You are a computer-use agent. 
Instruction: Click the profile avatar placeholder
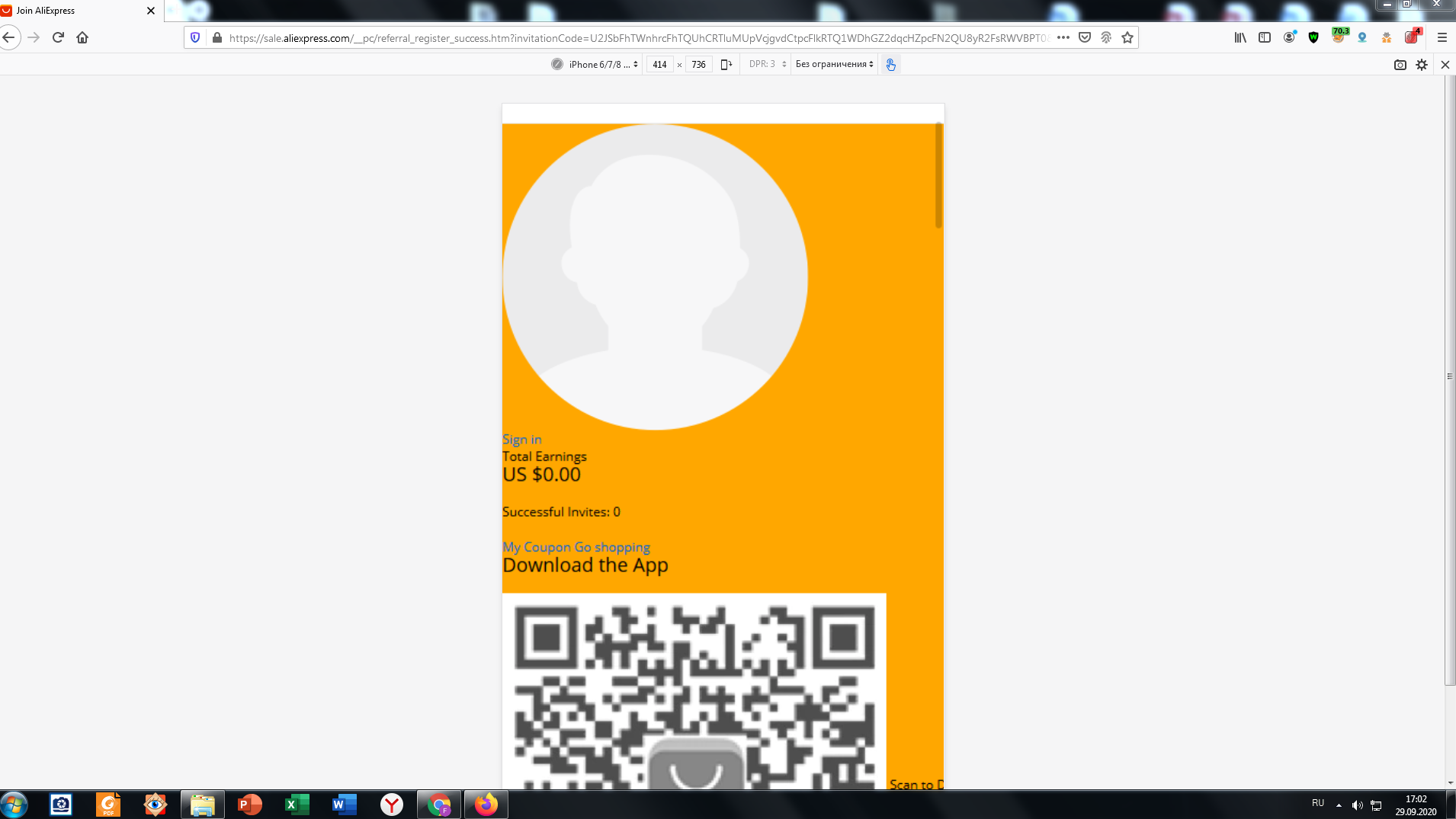(655, 277)
